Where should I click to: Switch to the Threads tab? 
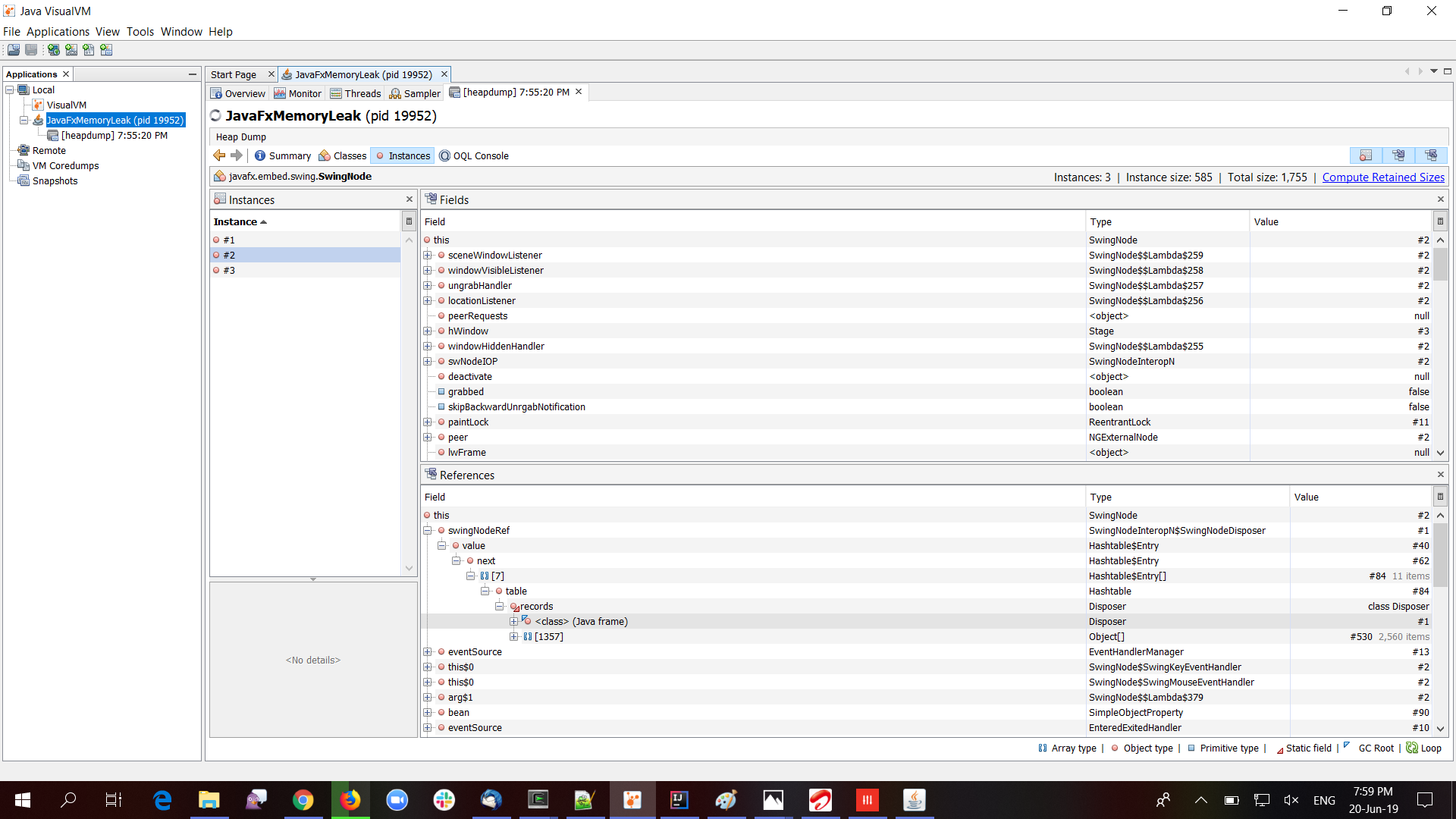click(355, 93)
